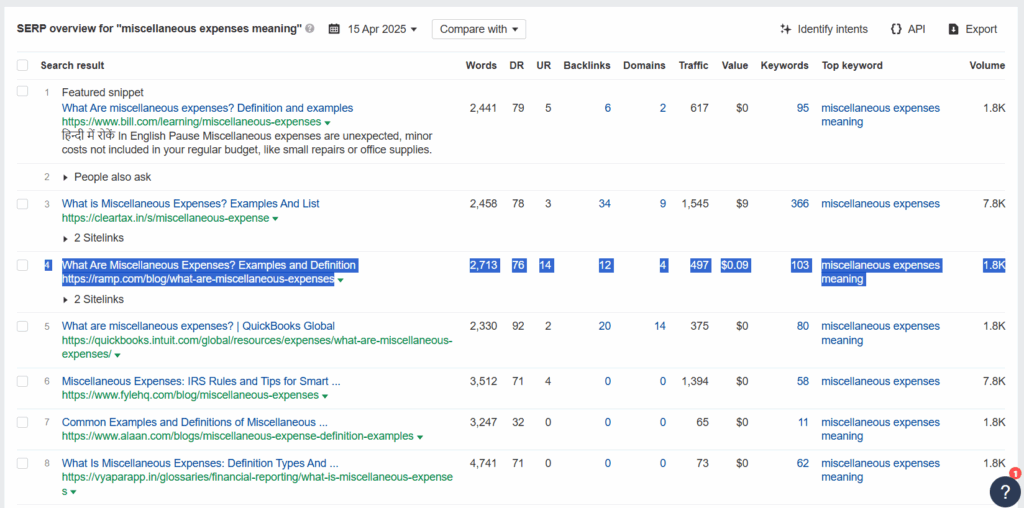Select the checkbox for QuickBooks Global result
Screen dimensions: 1024x508
[x=23, y=326]
